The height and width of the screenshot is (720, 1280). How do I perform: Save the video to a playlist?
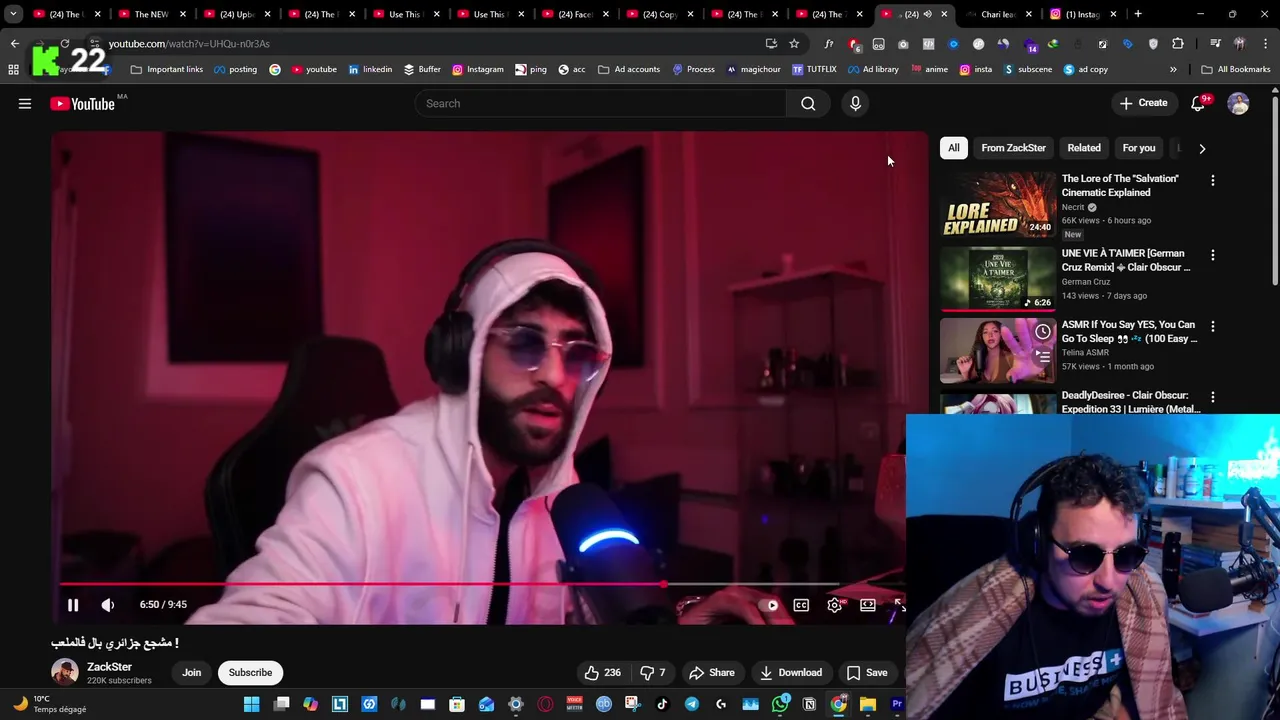click(x=866, y=673)
